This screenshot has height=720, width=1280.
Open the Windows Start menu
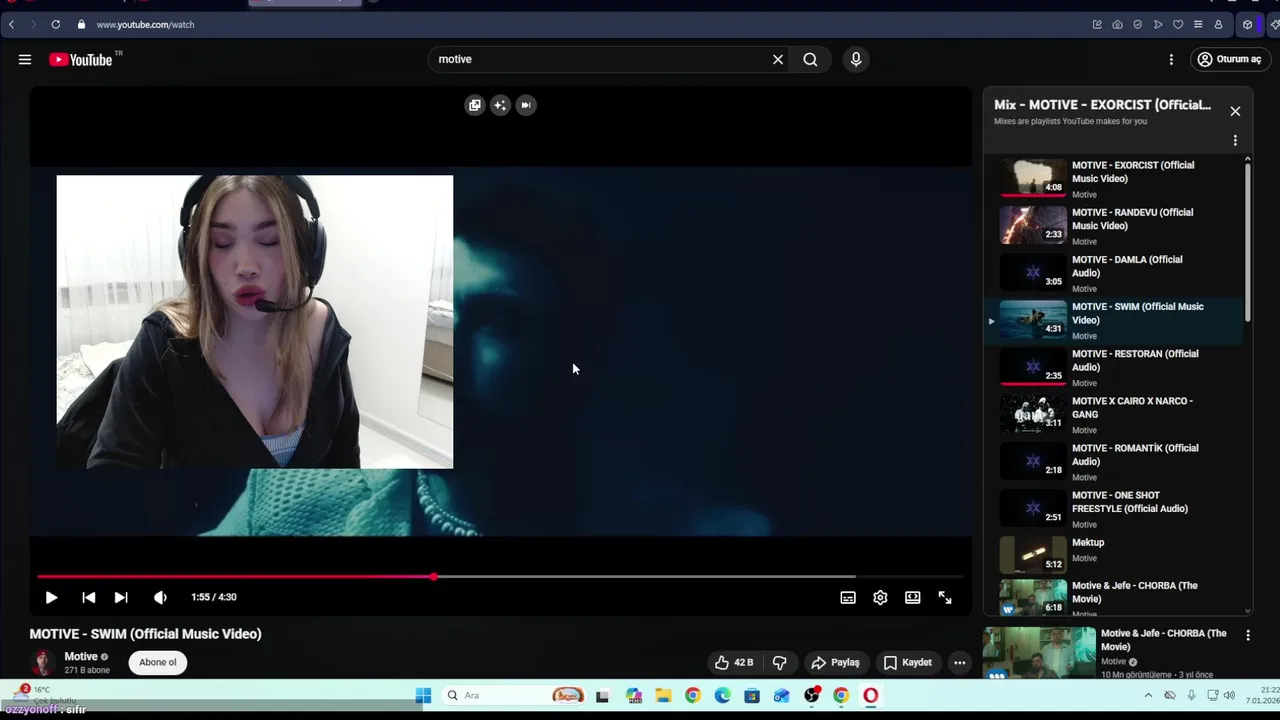pos(423,696)
